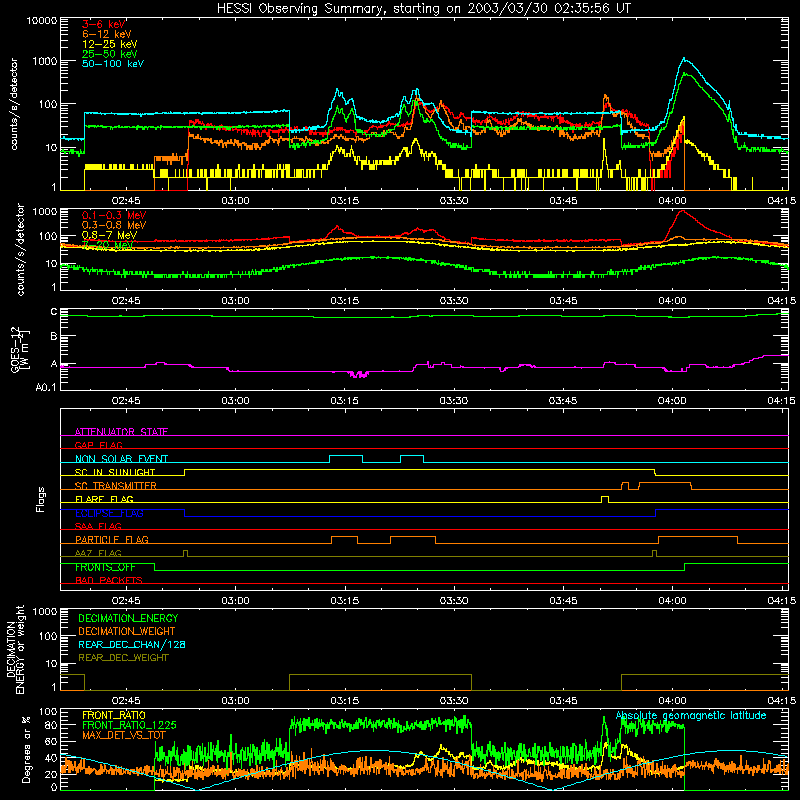This screenshot has height=800, width=800.
Task: Select the red 3-6 keV legend label
Action: tap(104, 24)
